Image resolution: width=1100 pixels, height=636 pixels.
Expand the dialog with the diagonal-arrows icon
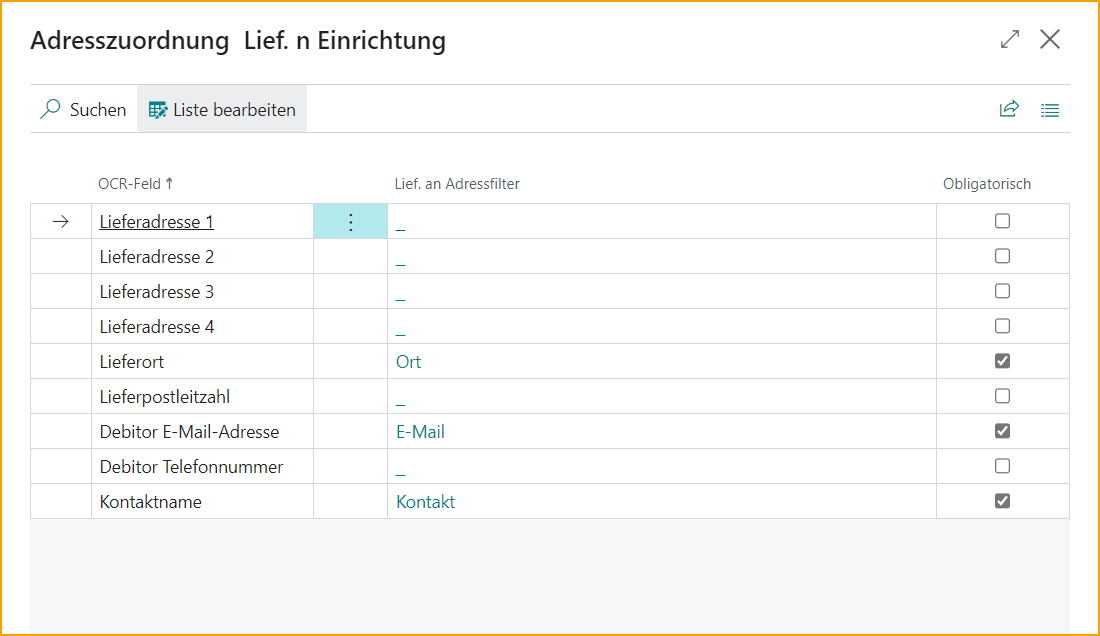(1009, 39)
